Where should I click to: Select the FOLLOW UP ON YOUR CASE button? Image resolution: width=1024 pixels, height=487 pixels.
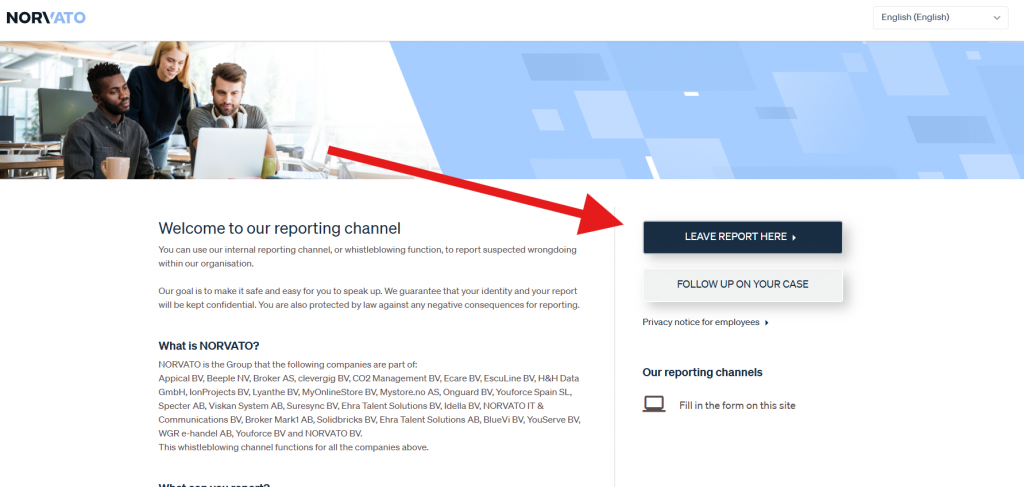[742, 284]
